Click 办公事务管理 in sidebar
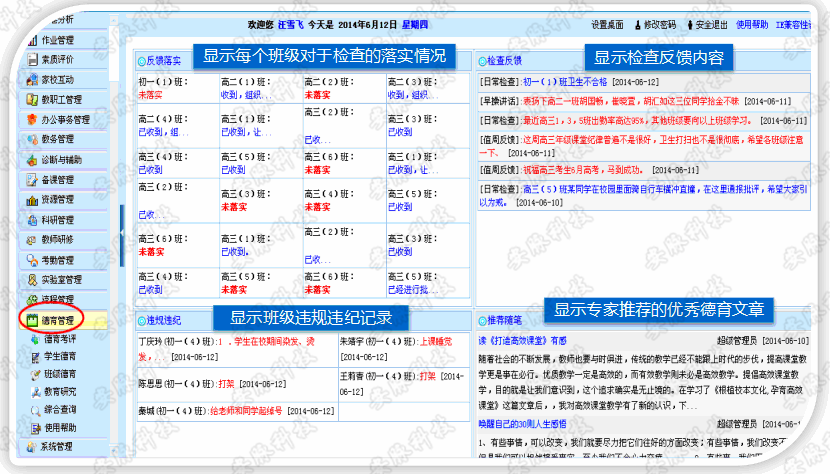This screenshot has height=474, width=830. tap(65, 119)
